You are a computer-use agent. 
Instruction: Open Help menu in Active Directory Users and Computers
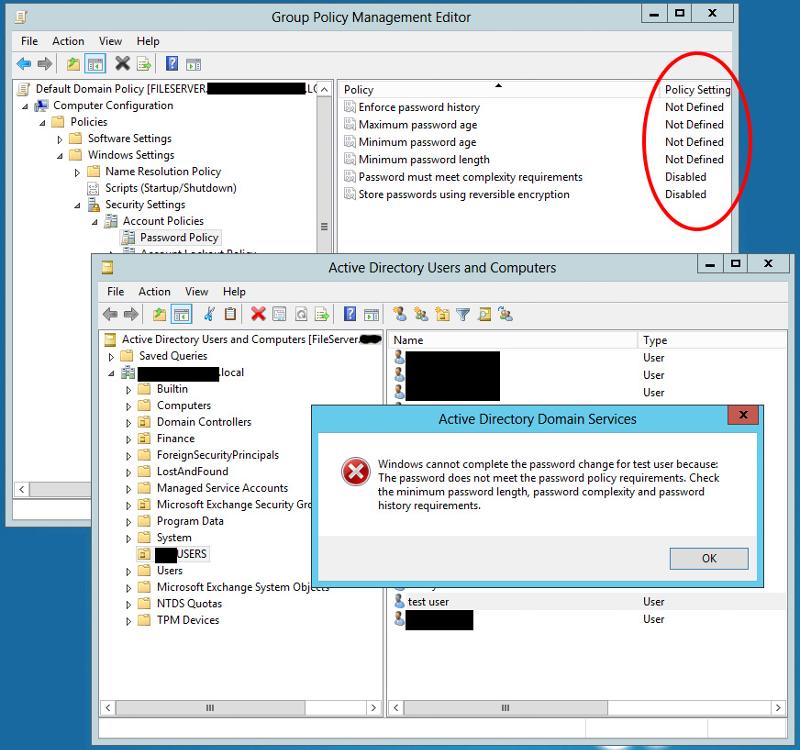234,291
